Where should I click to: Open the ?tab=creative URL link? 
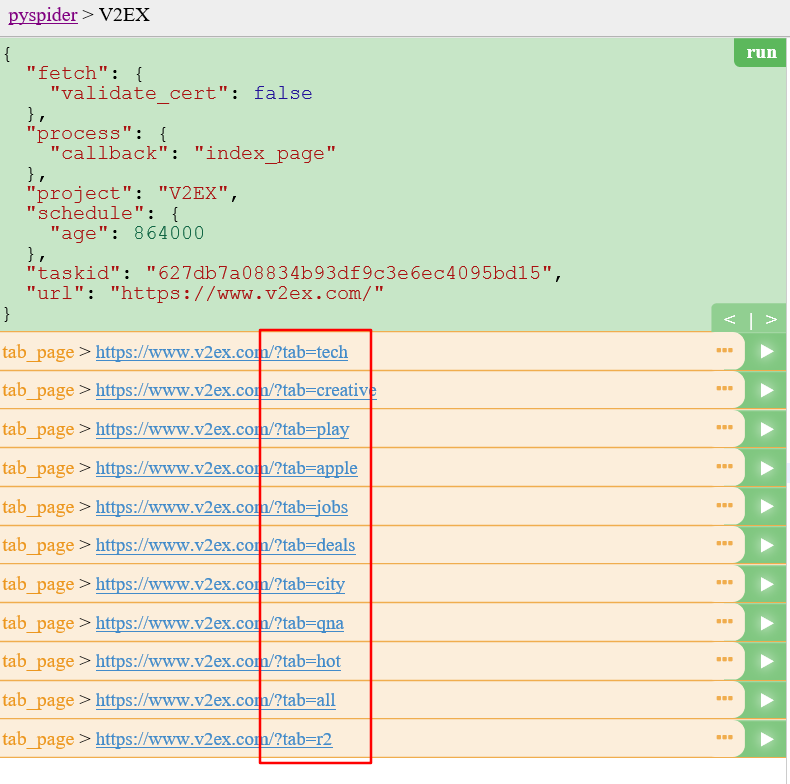click(236, 390)
